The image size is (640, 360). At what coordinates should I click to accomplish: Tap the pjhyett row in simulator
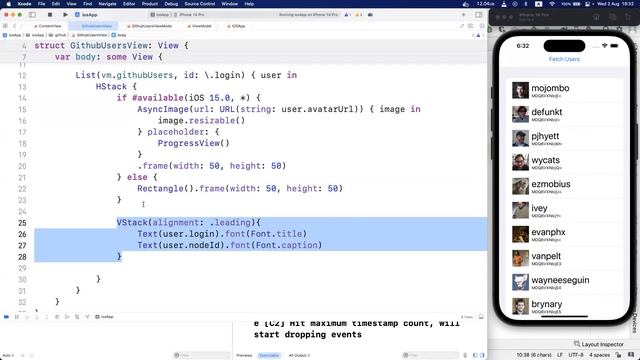pos(564,138)
